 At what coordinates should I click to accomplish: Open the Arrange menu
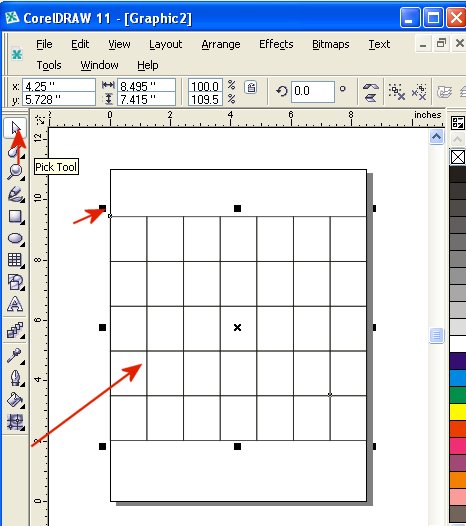221,44
